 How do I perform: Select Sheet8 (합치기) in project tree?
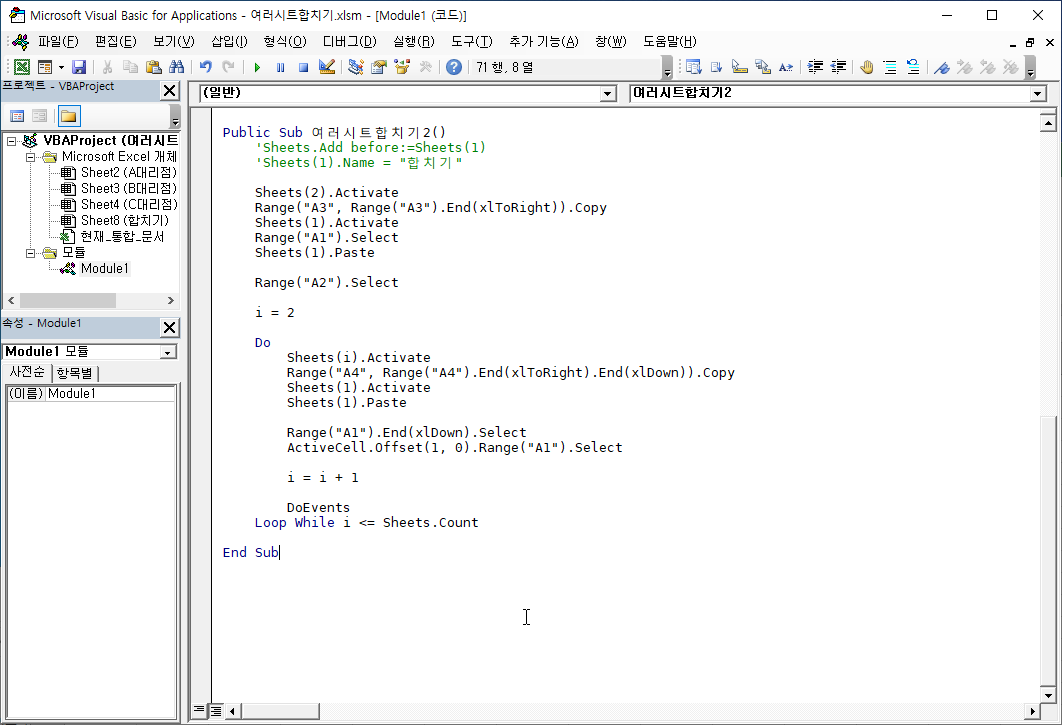click(125, 220)
